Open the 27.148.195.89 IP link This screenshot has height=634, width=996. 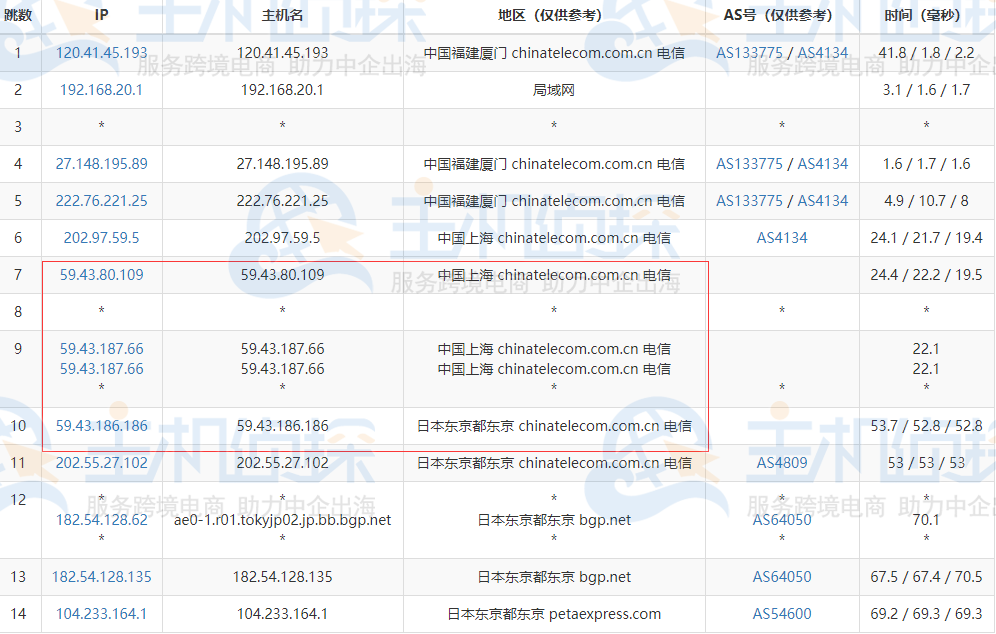pyautogui.click(x=102, y=164)
